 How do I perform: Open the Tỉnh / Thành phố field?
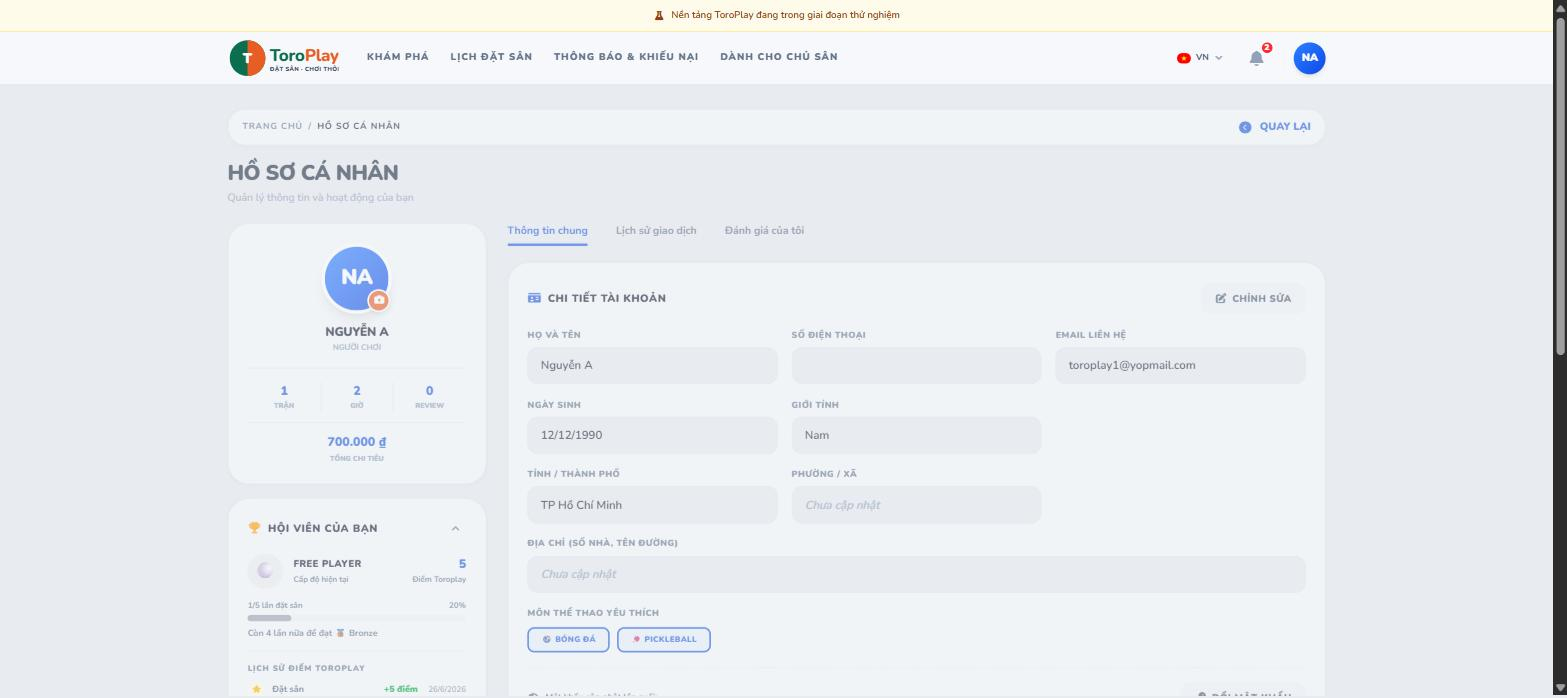tap(652, 505)
